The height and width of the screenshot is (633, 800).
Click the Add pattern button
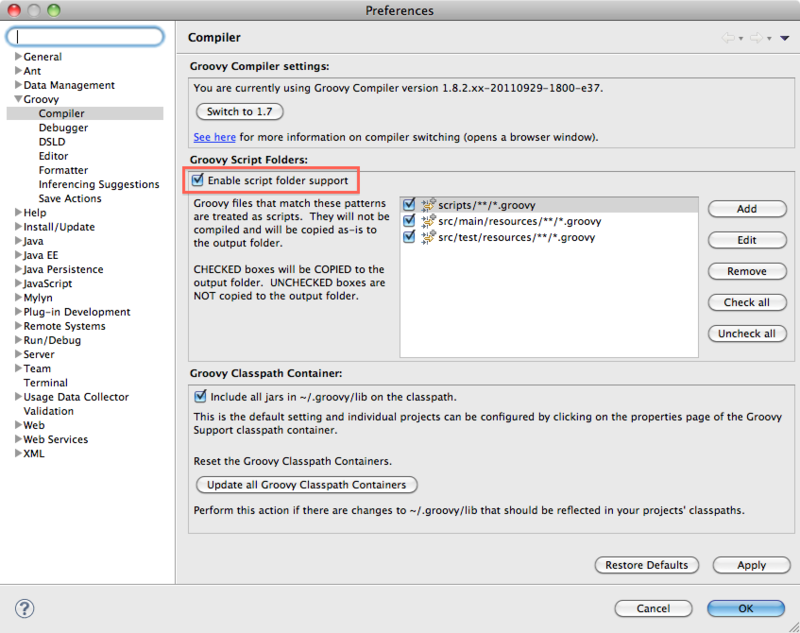point(747,209)
